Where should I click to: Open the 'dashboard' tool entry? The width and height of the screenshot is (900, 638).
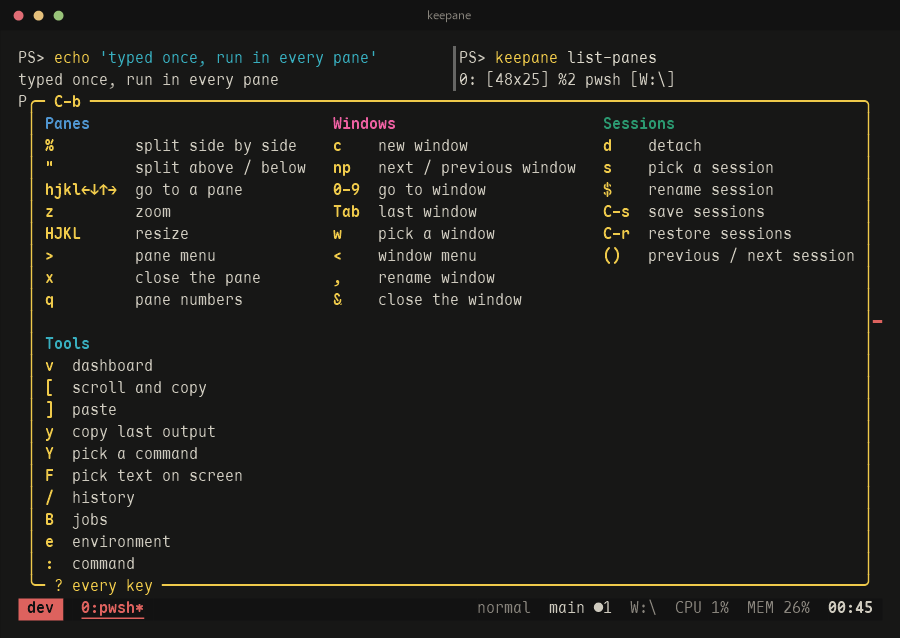112,366
